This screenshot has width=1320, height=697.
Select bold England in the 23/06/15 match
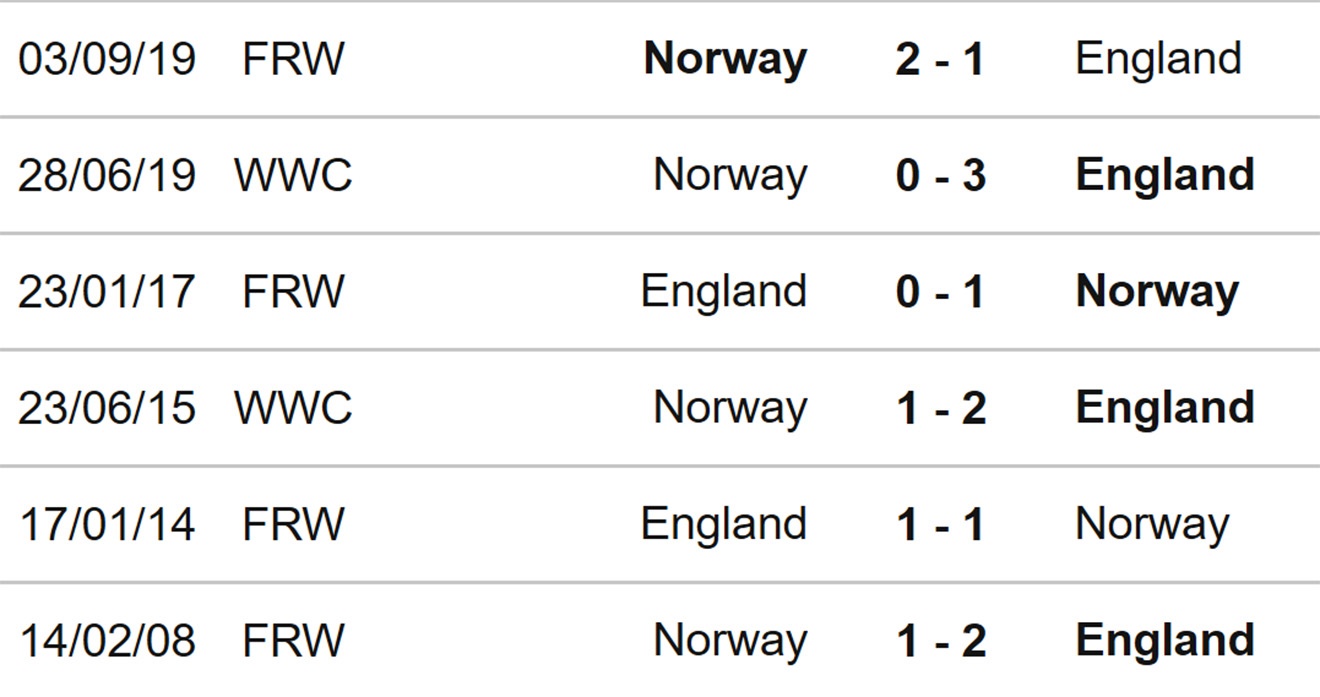pyautogui.click(x=1165, y=407)
